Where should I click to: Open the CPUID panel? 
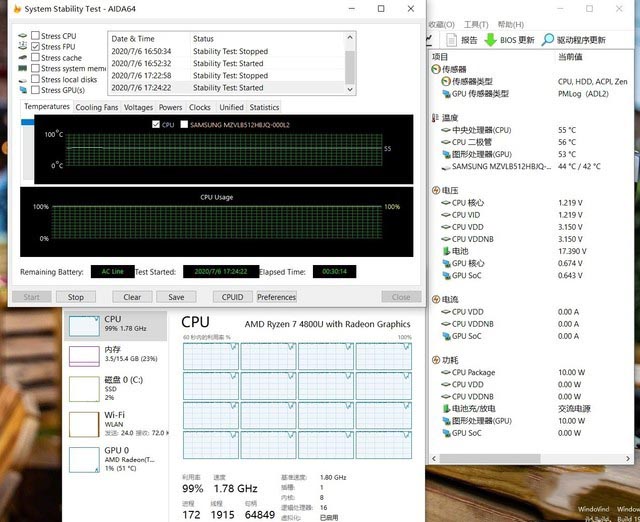tap(232, 297)
